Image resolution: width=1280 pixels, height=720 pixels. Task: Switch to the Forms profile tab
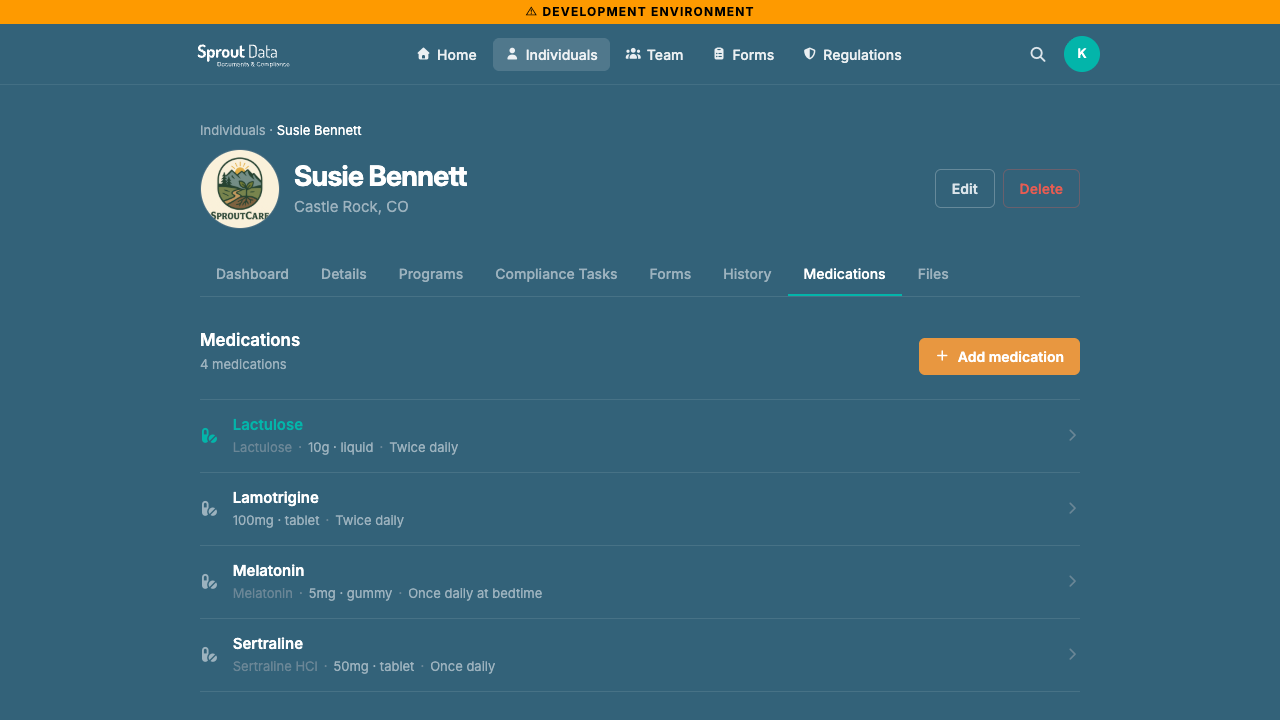[x=670, y=274]
